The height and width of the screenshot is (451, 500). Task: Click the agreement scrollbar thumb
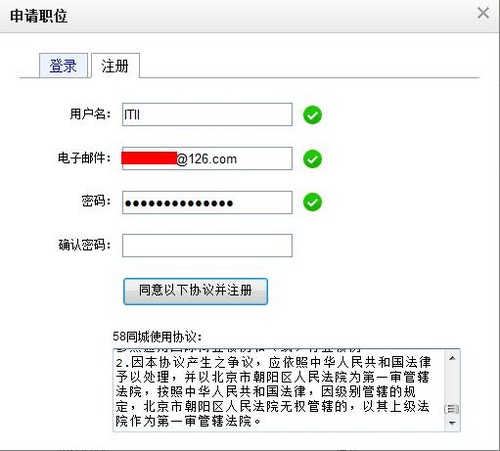pos(452,409)
